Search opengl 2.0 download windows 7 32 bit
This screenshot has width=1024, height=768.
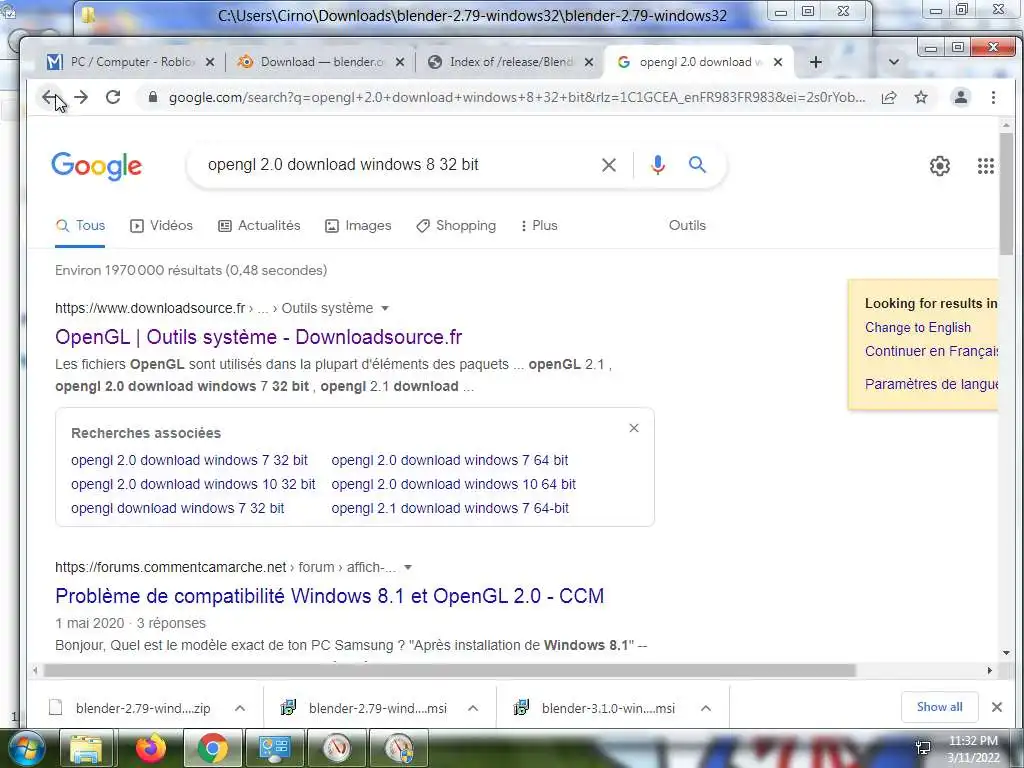189,460
